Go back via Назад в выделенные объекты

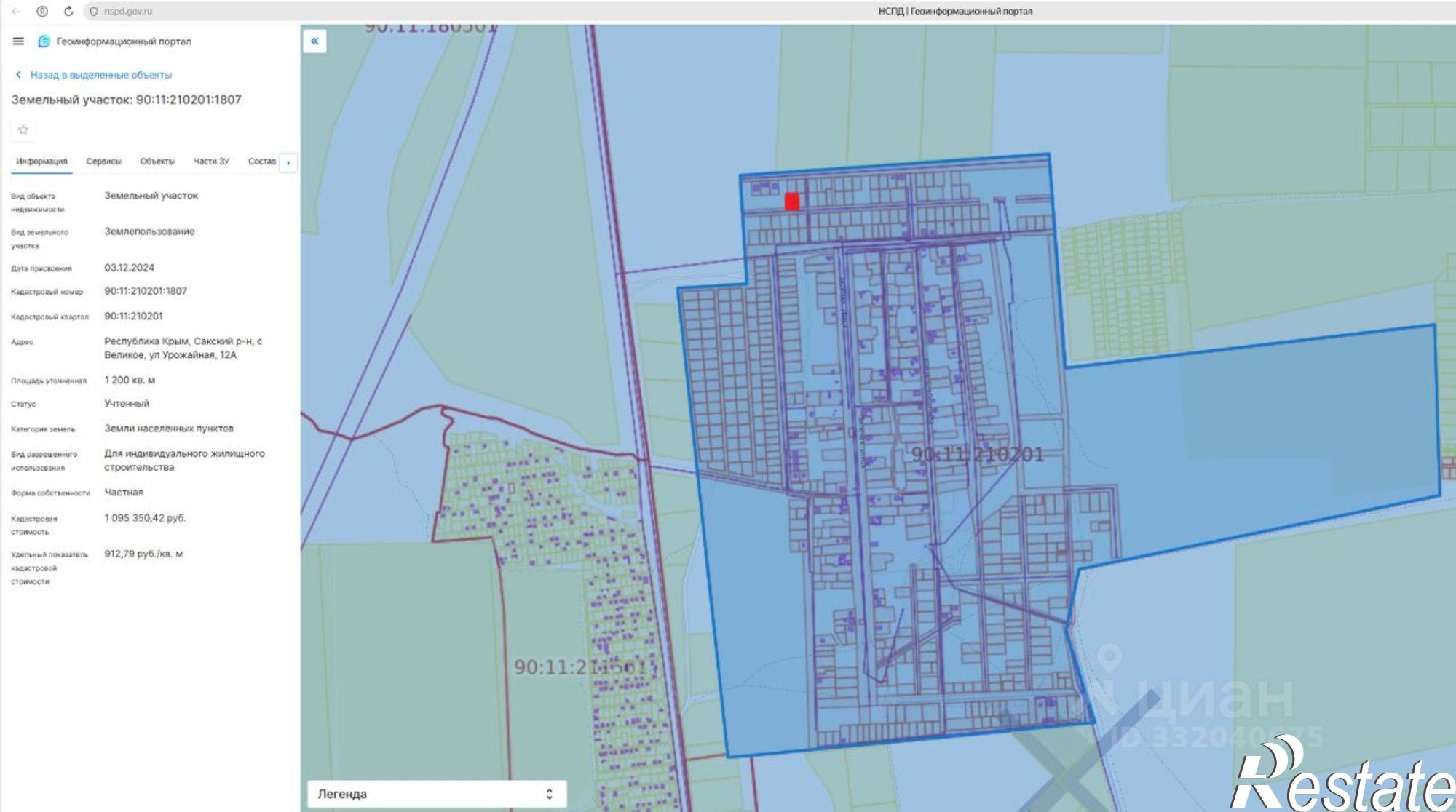tap(100, 74)
